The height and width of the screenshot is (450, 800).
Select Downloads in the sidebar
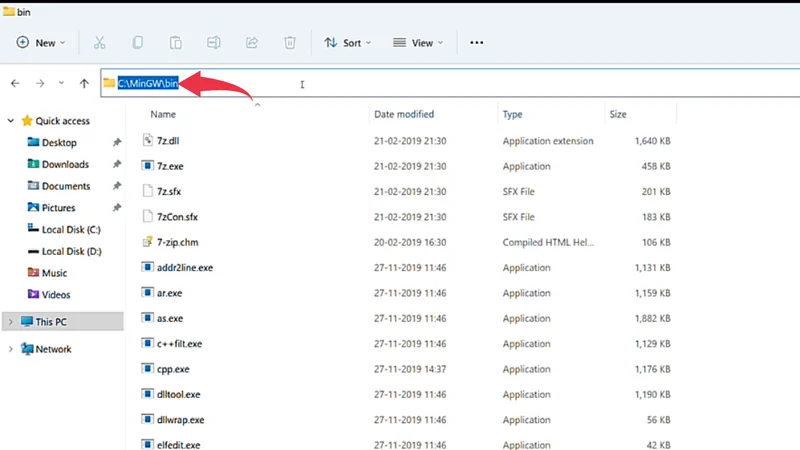[x=65, y=164]
